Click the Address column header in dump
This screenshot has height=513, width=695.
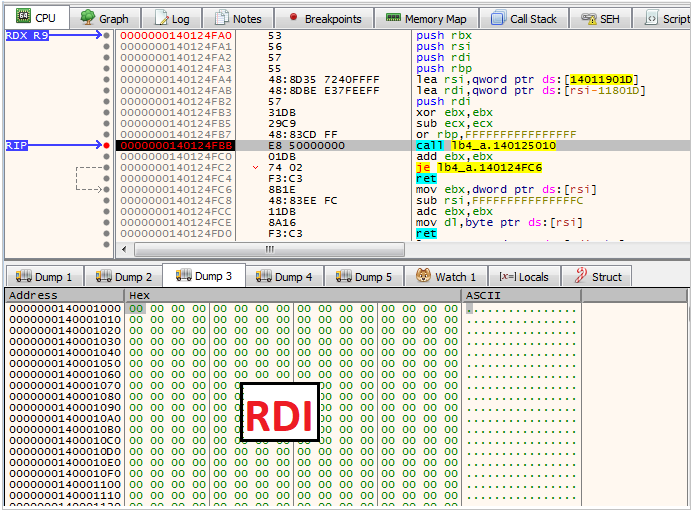(x=64, y=295)
